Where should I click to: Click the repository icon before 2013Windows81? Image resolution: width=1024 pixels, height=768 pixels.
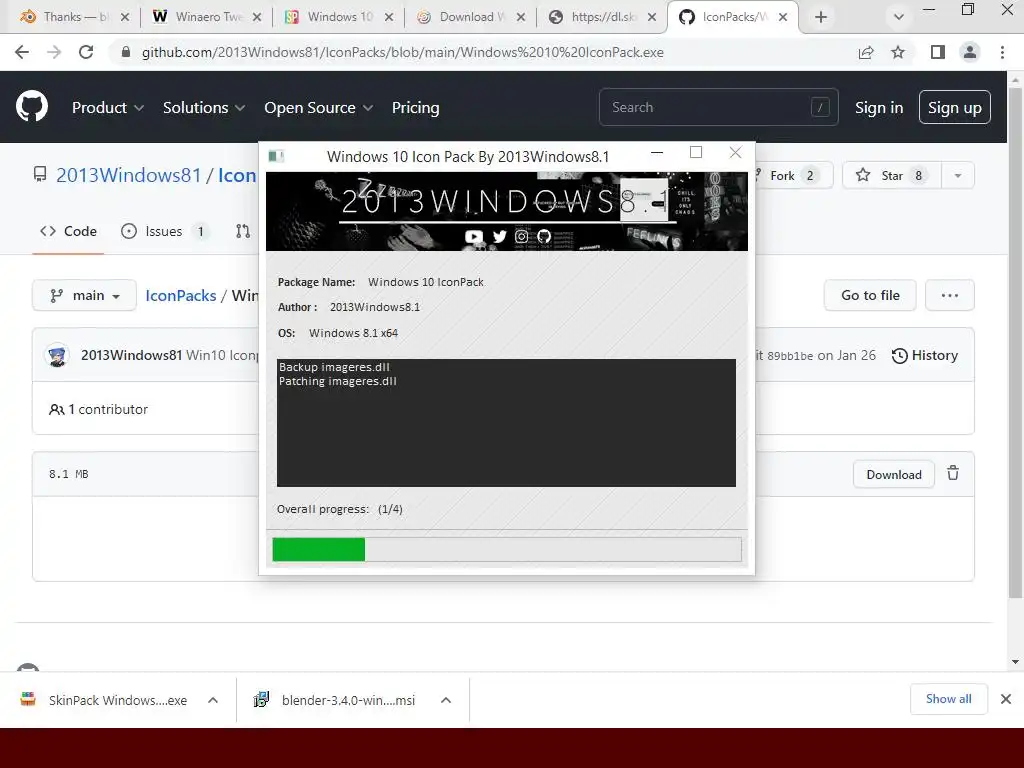40,174
